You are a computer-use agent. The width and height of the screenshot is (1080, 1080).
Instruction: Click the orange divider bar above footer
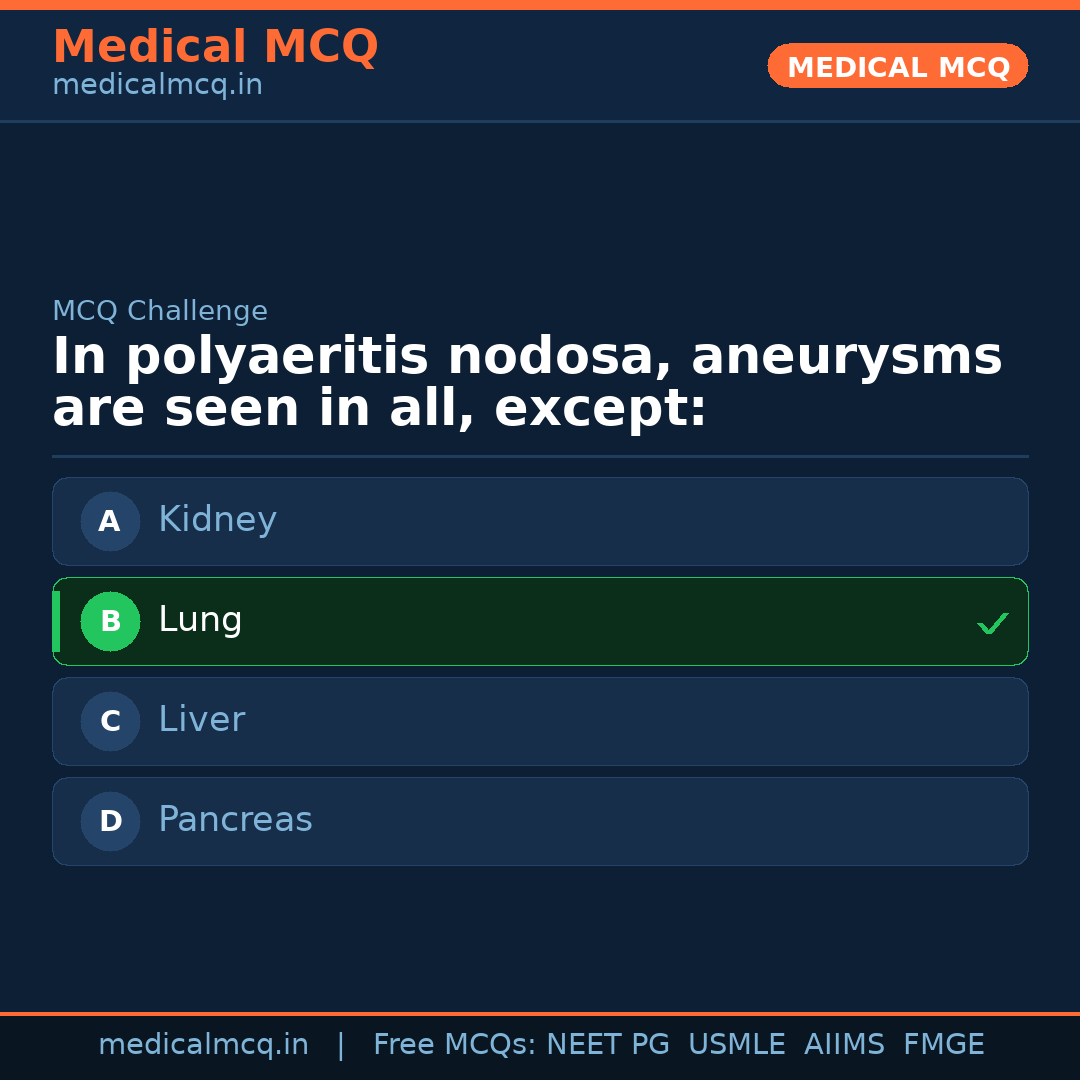pos(540,1012)
